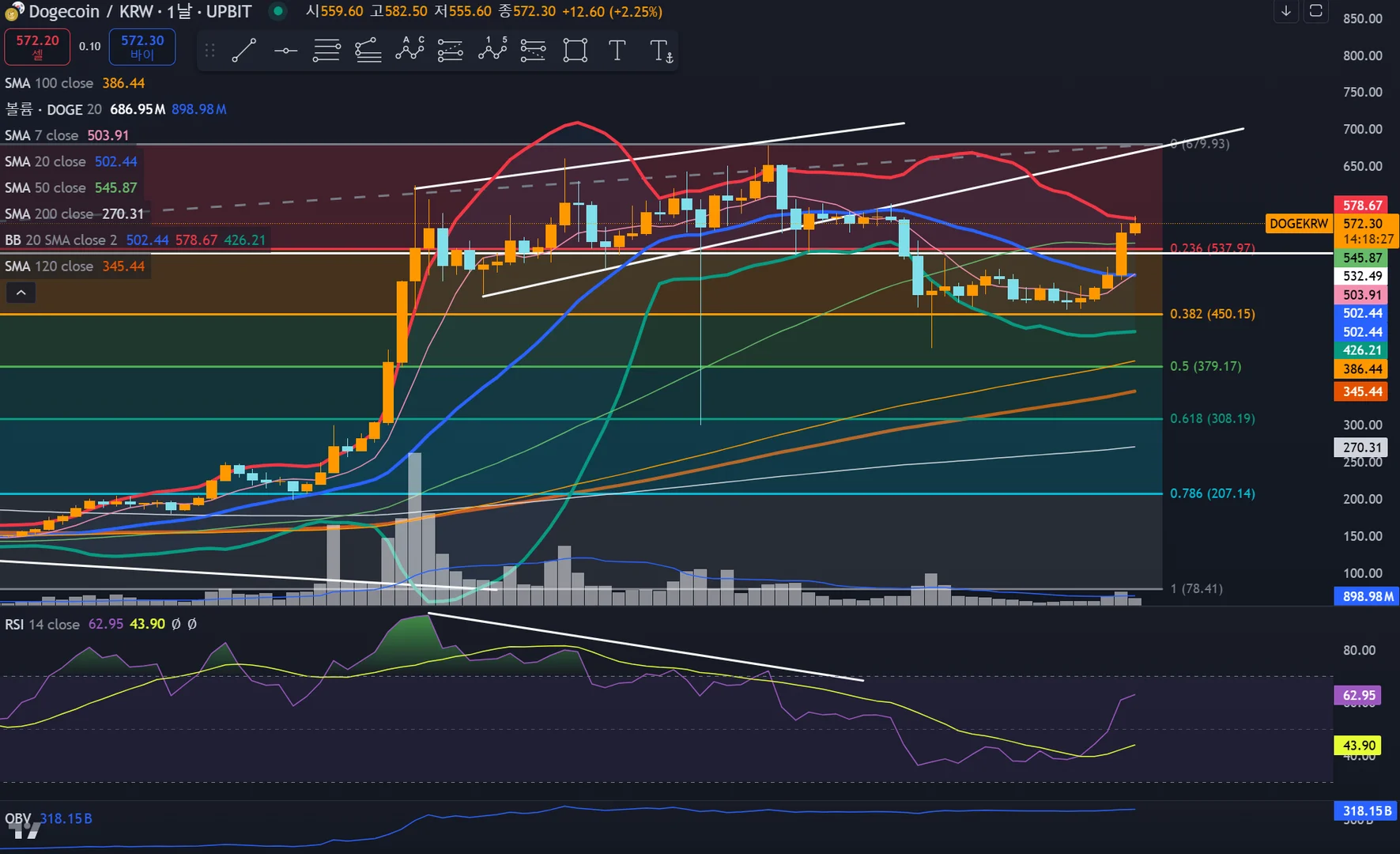Select the DOGE 20 volume legend
This screenshot has height=854, width=1400.
point(115,109)
